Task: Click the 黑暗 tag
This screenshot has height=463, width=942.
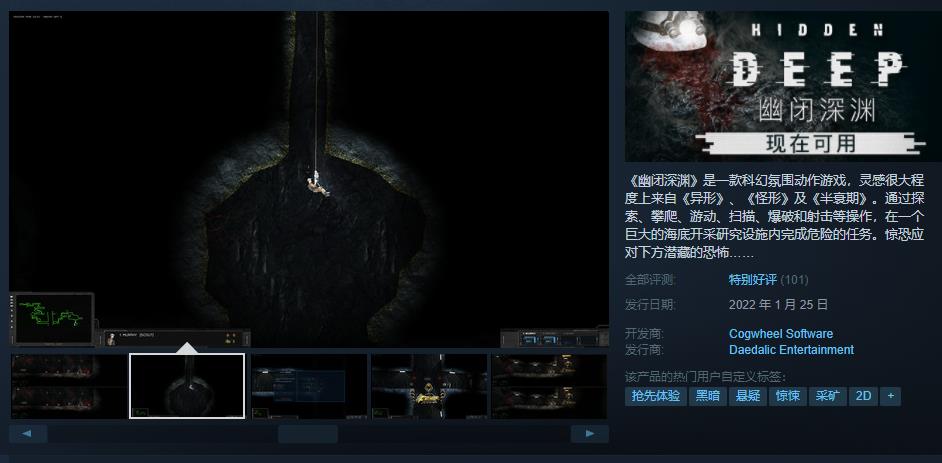Action: tap(707, 396)
